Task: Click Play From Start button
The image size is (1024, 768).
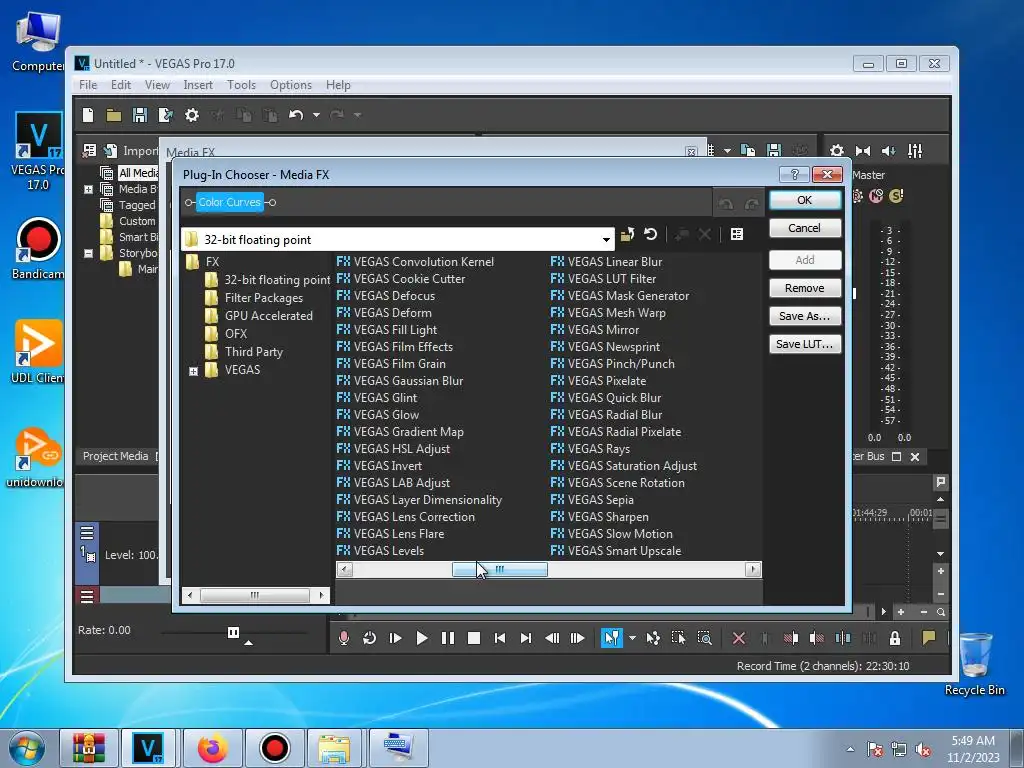Action: tap(395, 638)
